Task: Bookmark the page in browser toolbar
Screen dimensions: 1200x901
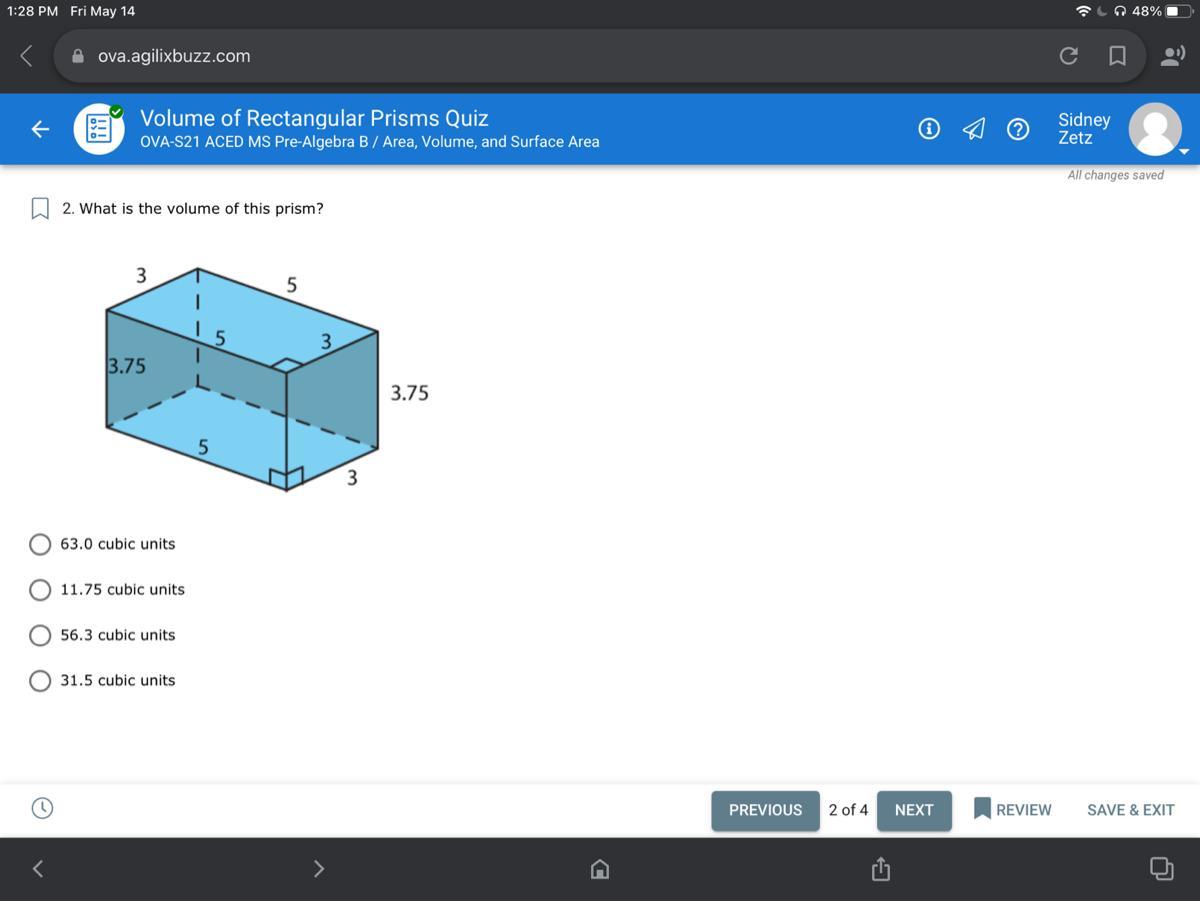Action: pos(1117,57)
